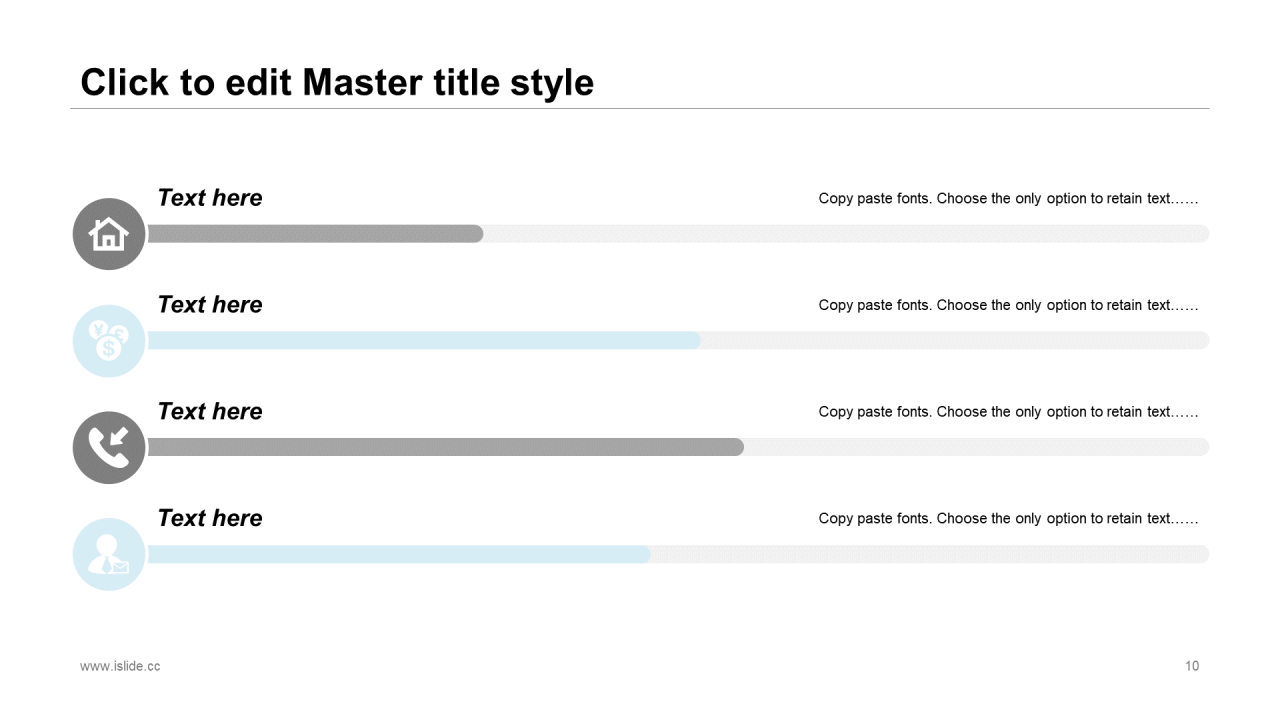The height and width of the screenshot is (720, 1280).
Task: Open the www.islide.cc footer link
Action: coord(120,666)
